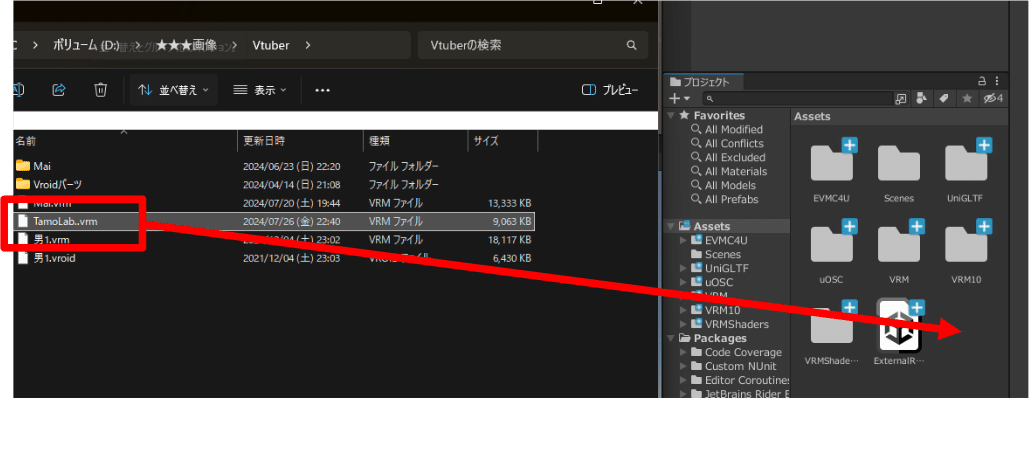Select the TamoLab..vrm file

tap(274, 221)
